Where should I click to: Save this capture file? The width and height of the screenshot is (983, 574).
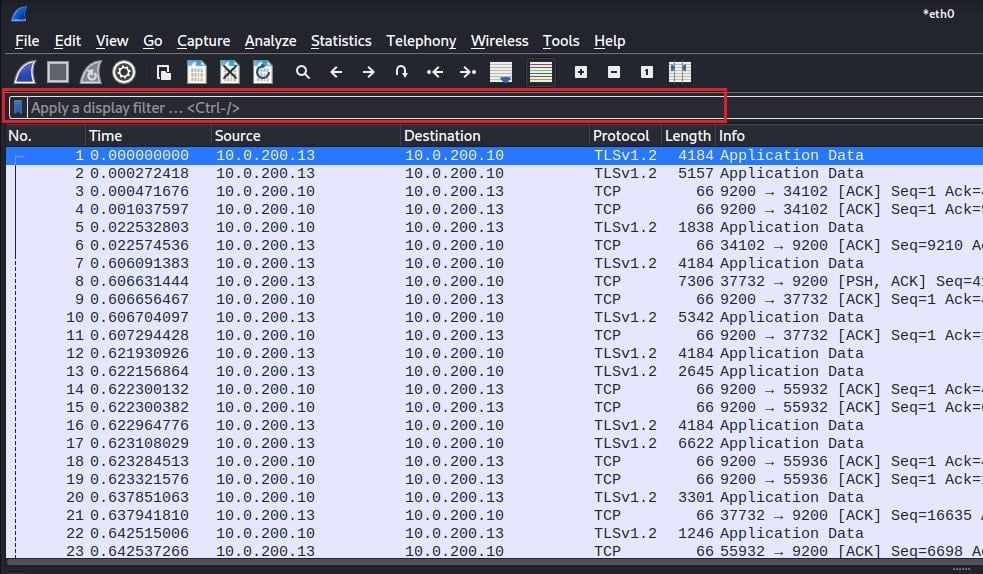[197, 72]
